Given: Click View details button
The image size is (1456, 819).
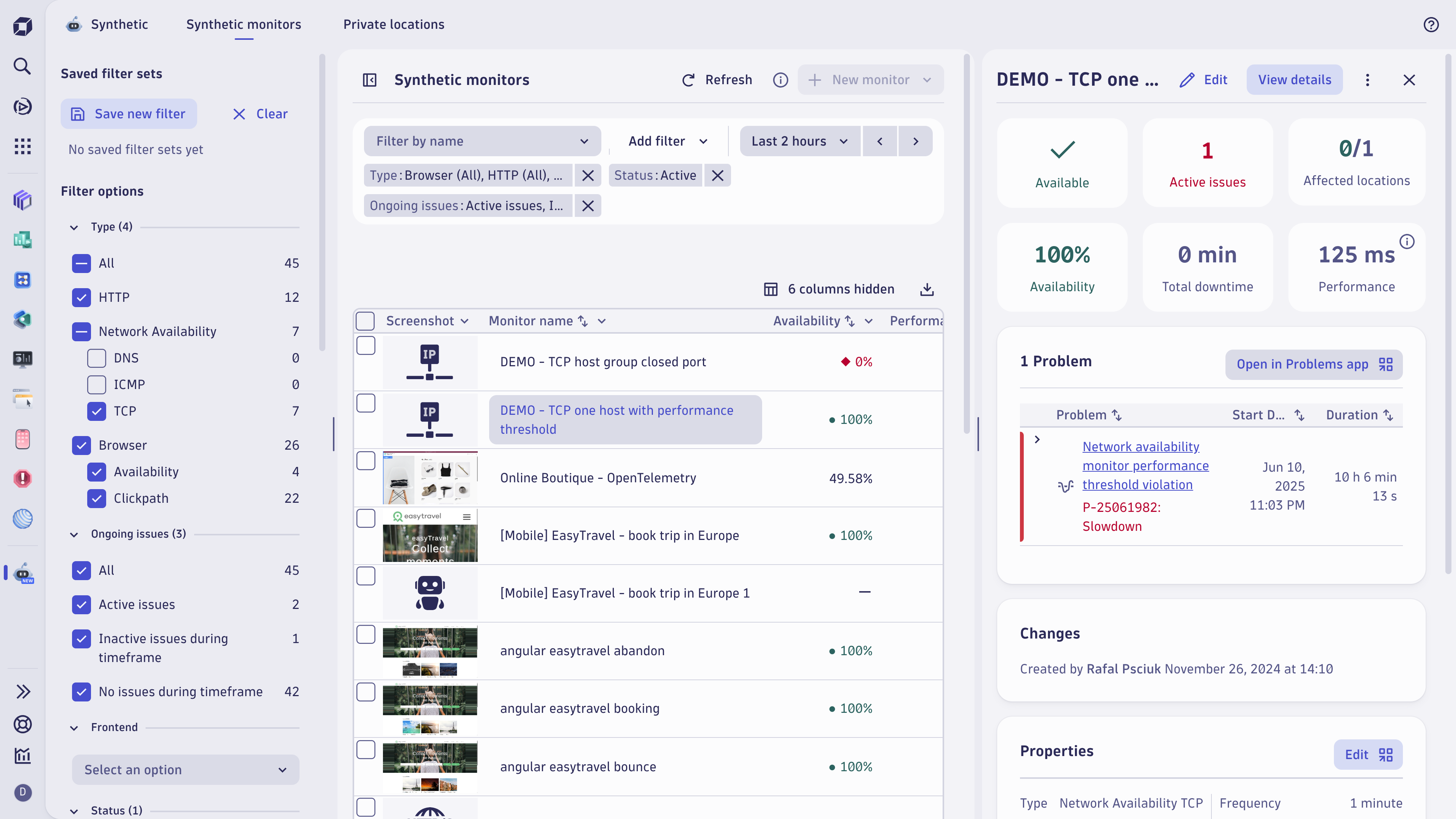Looking at the screenshot, I should point(1294,80).
